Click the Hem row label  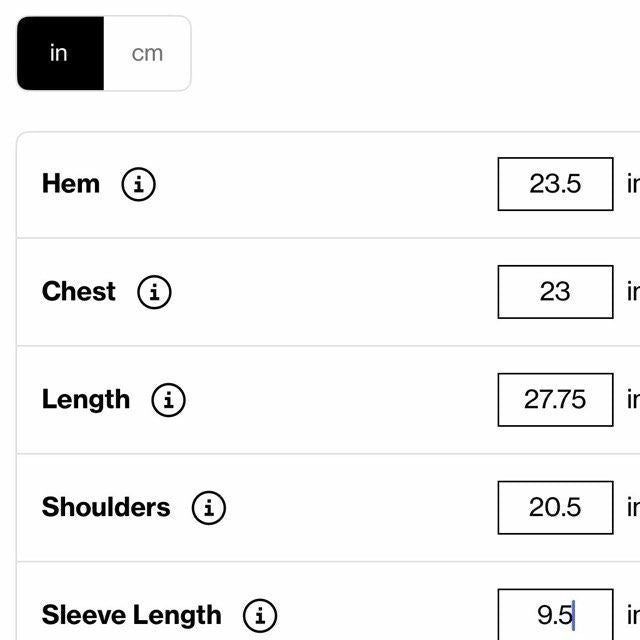pos(71,184)
